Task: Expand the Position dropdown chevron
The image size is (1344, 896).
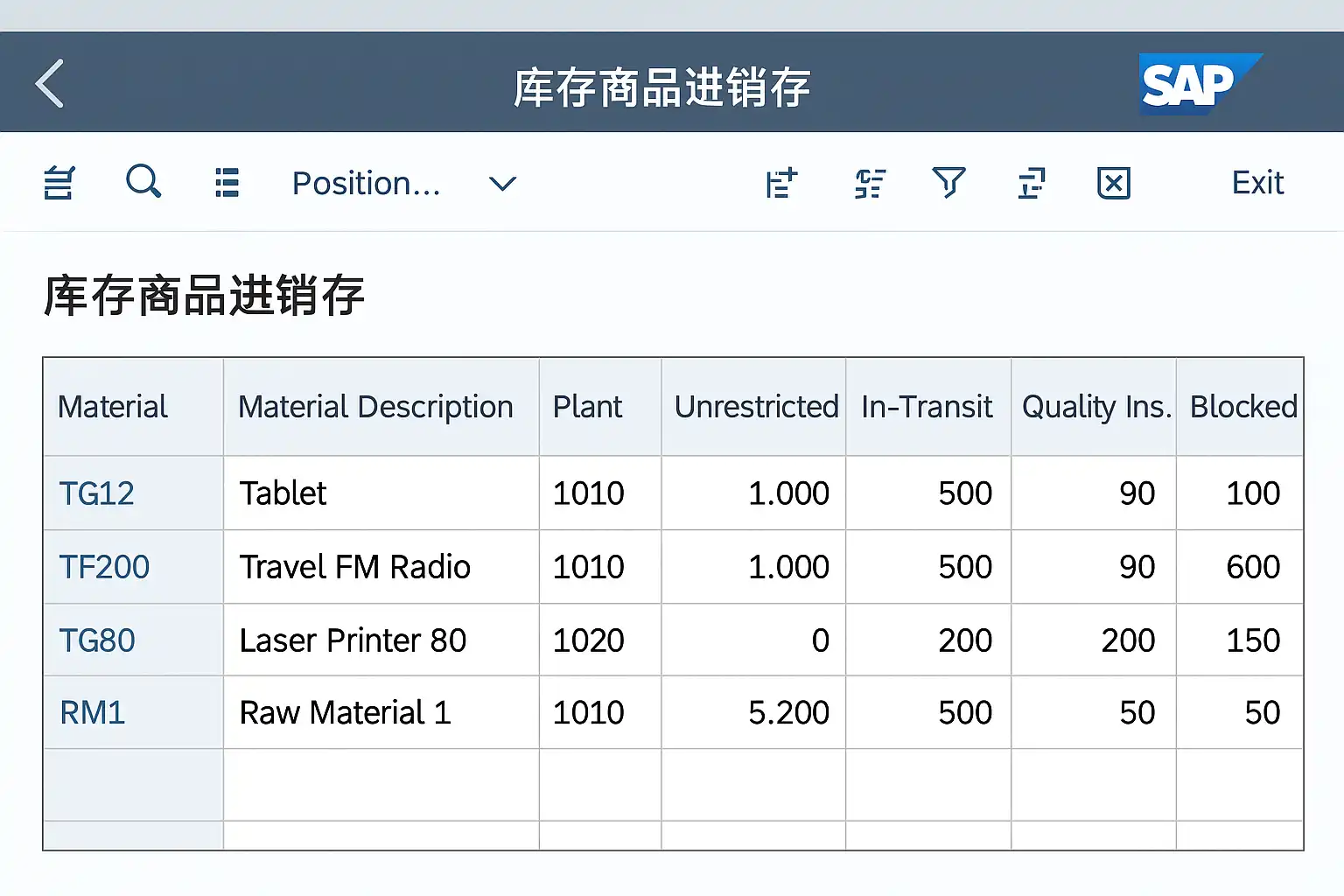Action: (x=502, y=184)
